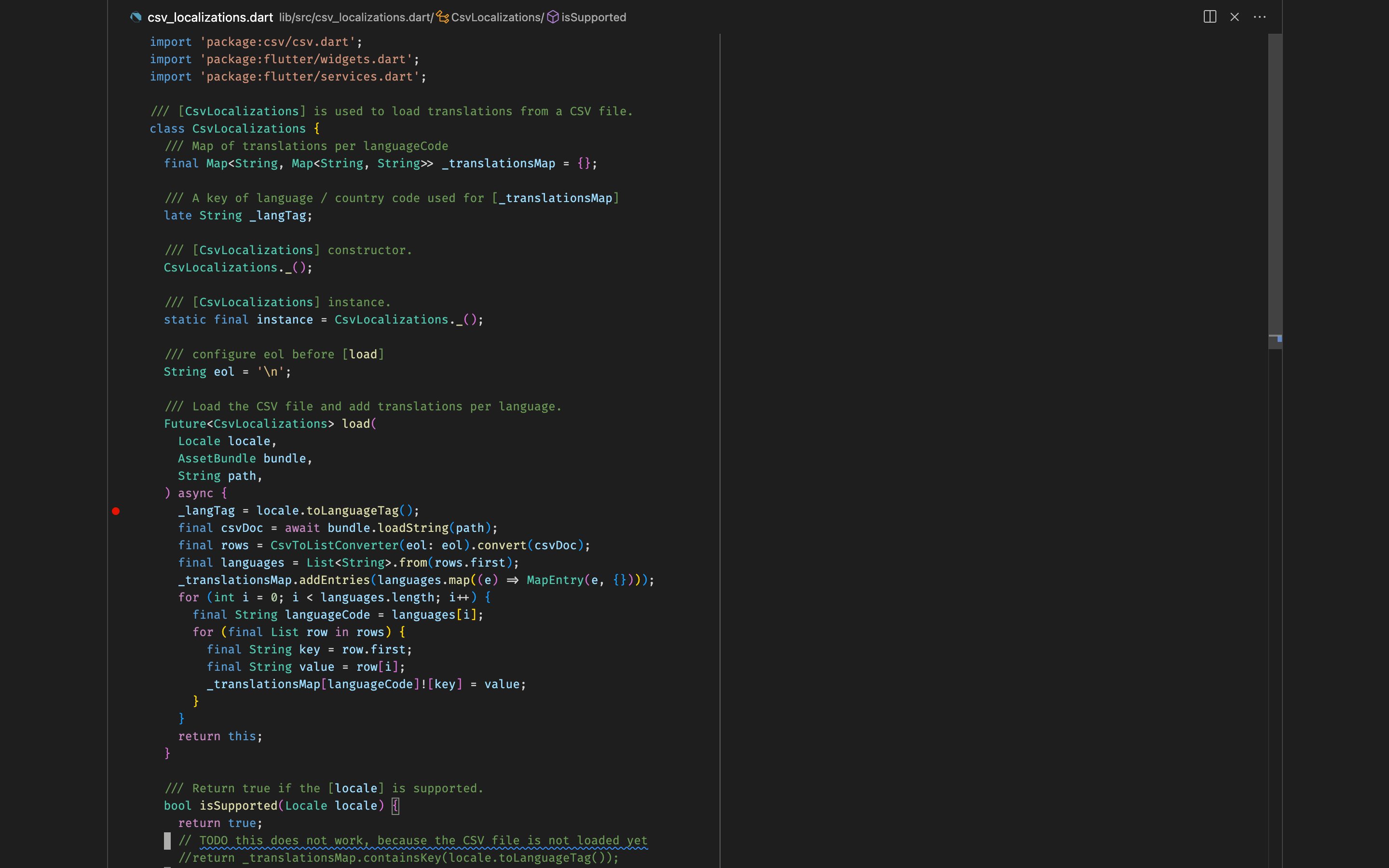The width and height of the screenshot is (1389, 868).
Task: Click the blue marker in the overview ruler
Action: coord(1280,339)
